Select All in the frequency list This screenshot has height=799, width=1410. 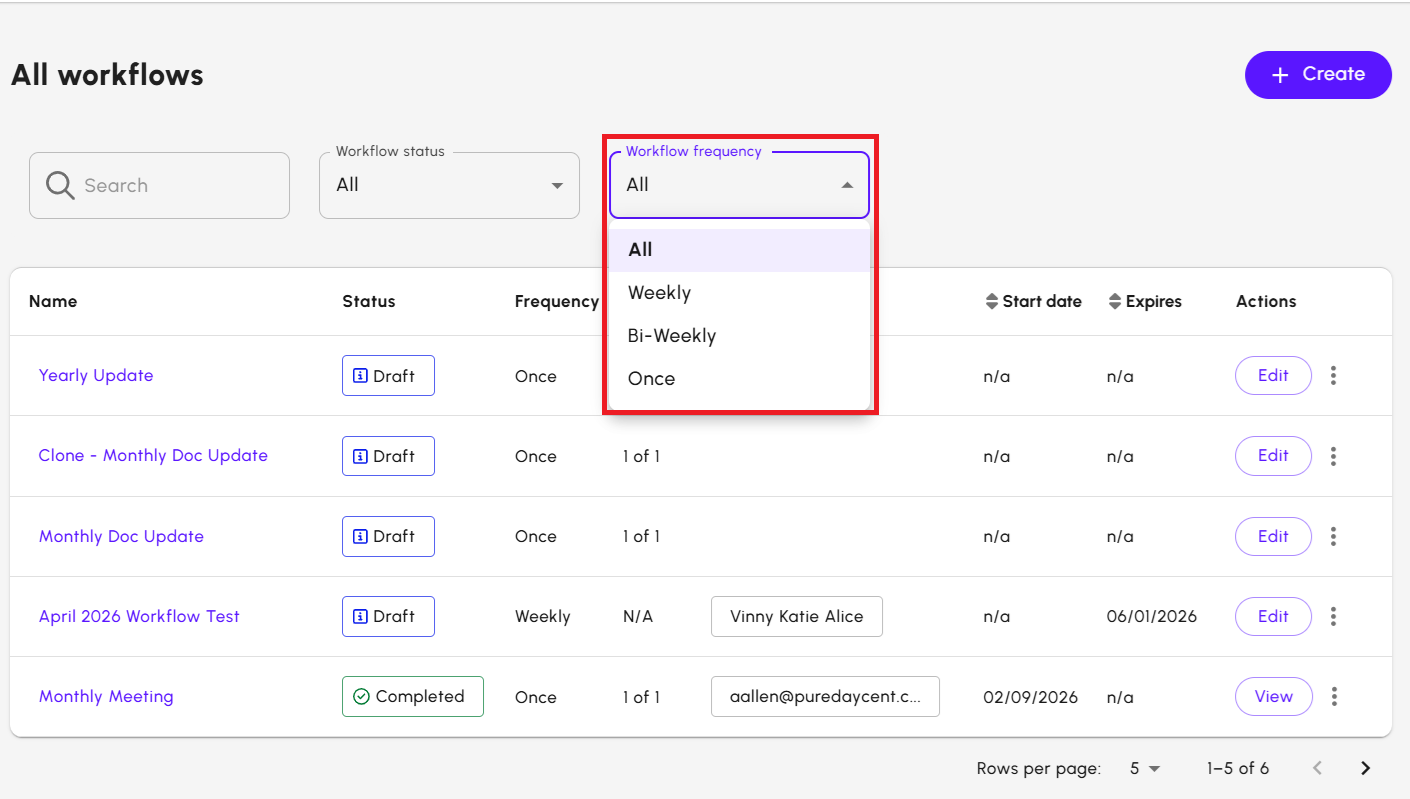pyautogui.click(x=640, y=250)
